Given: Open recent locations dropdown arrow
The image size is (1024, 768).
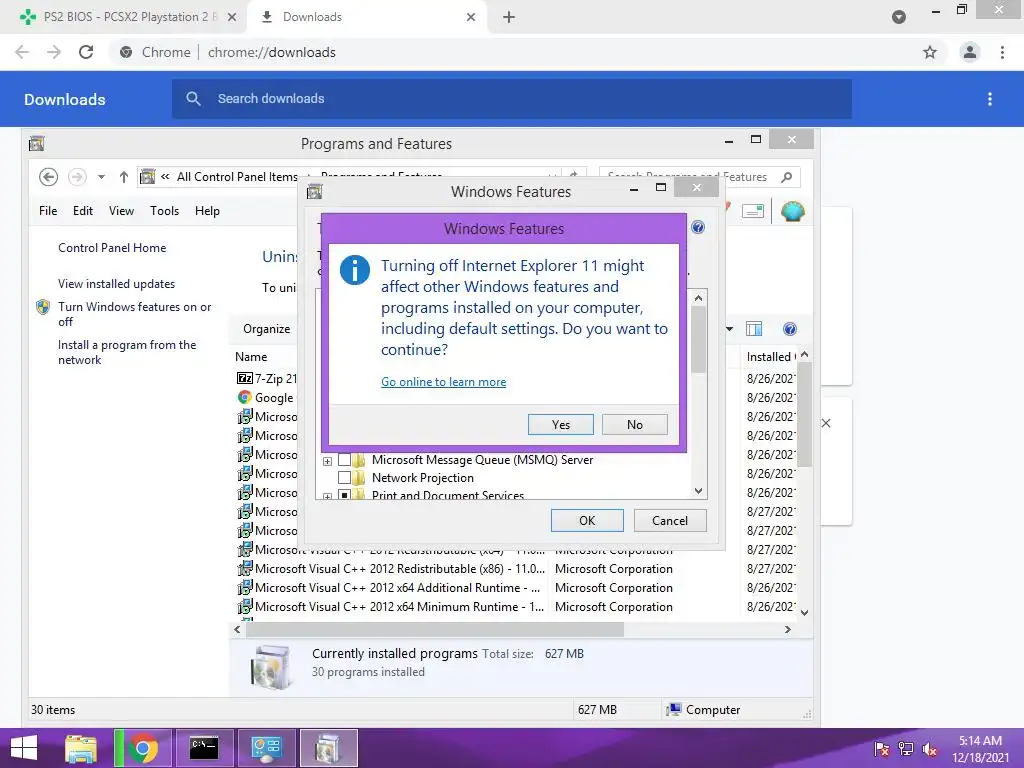Looking at the screenshot, I should pyautogui.click(x=101, y=177).
